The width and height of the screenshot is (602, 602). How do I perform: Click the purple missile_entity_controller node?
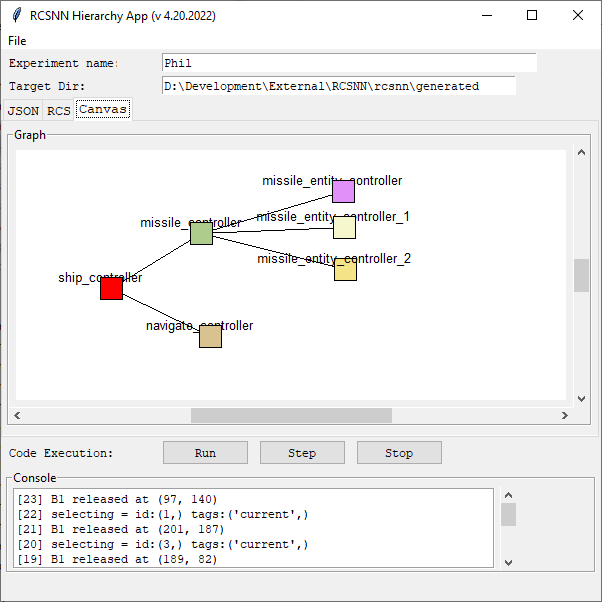point(343,191)
